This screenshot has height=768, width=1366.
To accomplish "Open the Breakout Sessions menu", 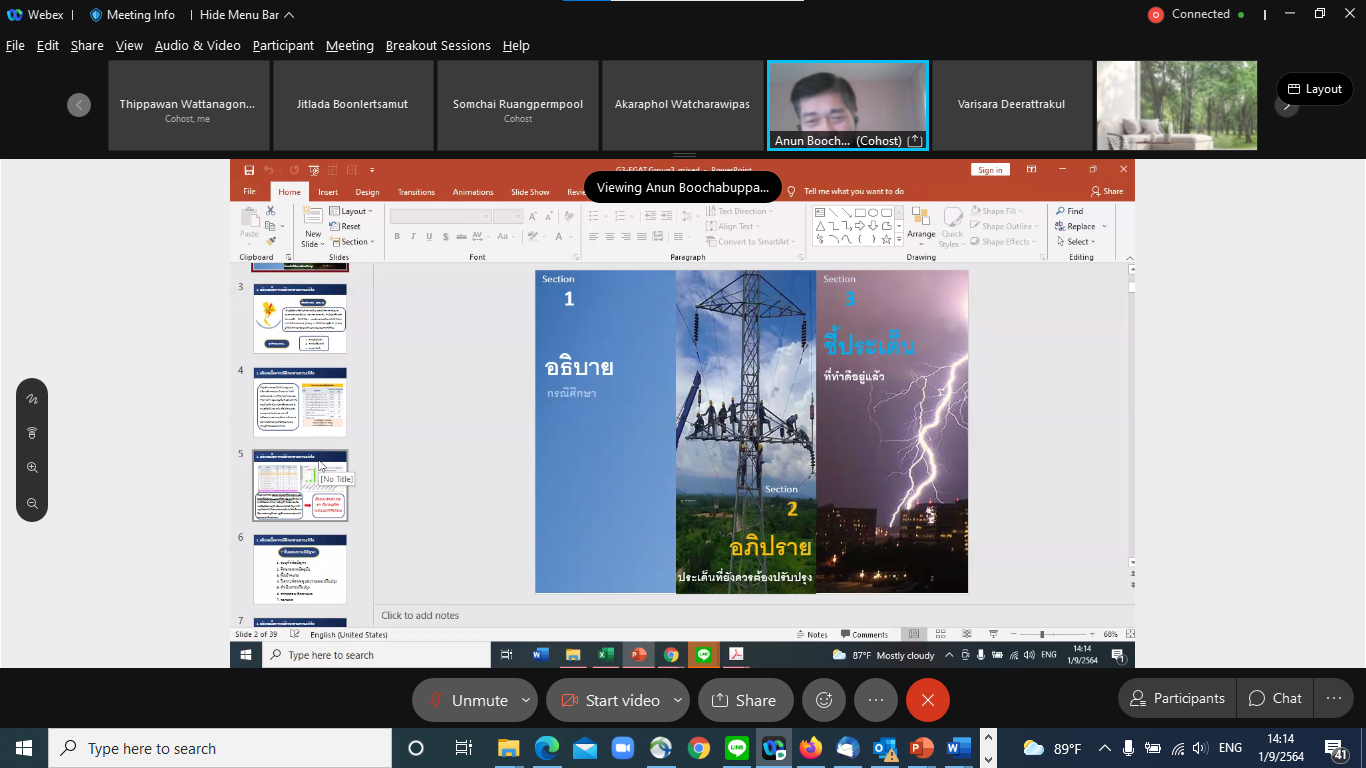I will (x=438, y=46).
